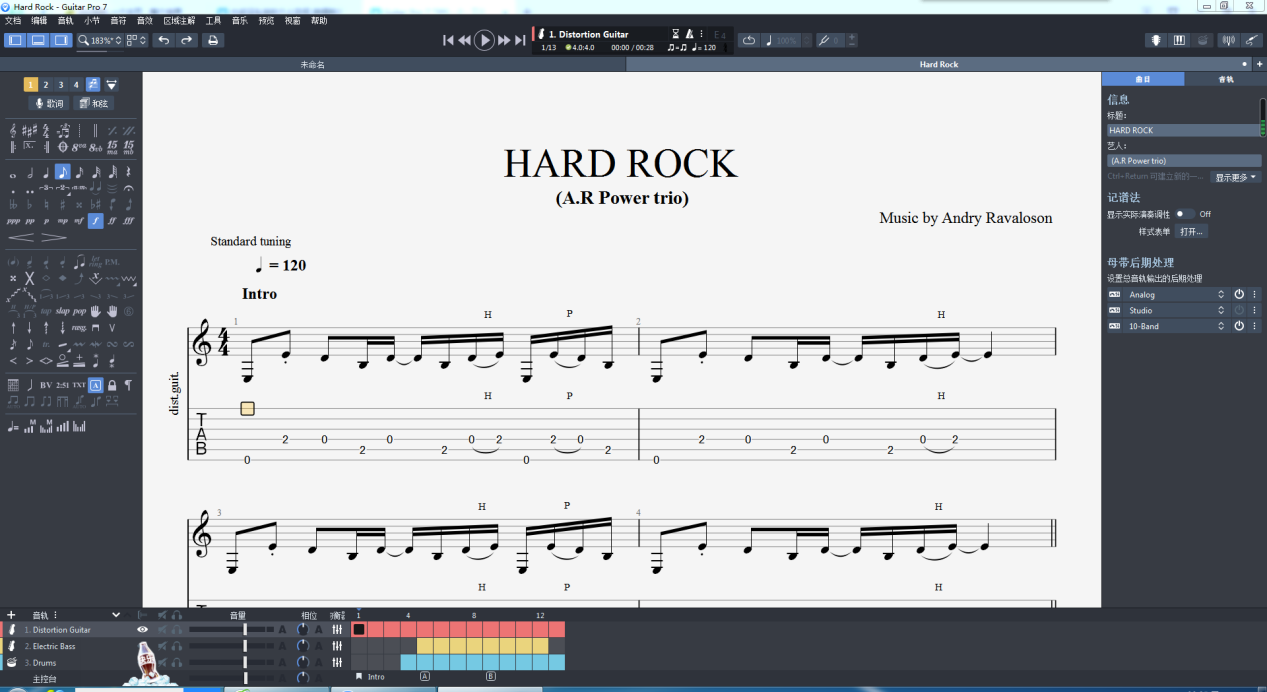Open the zoom level 183% dropdown

[100, 40]
